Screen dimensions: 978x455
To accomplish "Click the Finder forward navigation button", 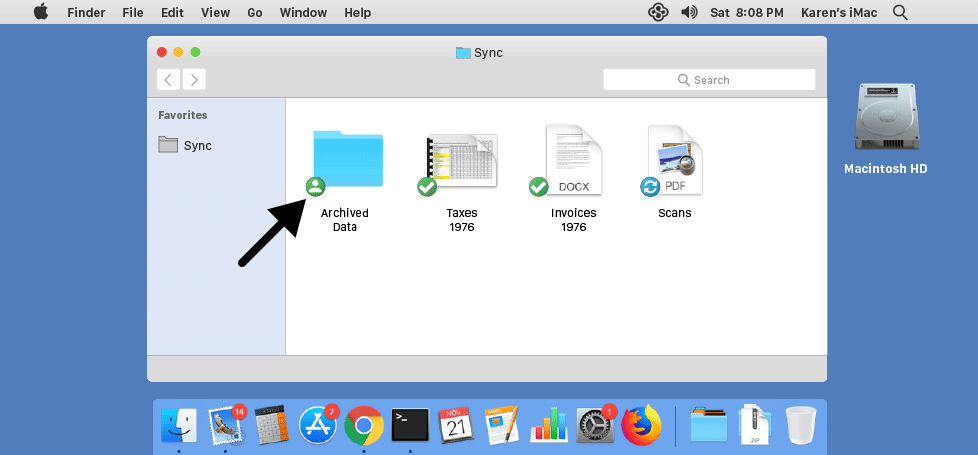I will (194, 80).
